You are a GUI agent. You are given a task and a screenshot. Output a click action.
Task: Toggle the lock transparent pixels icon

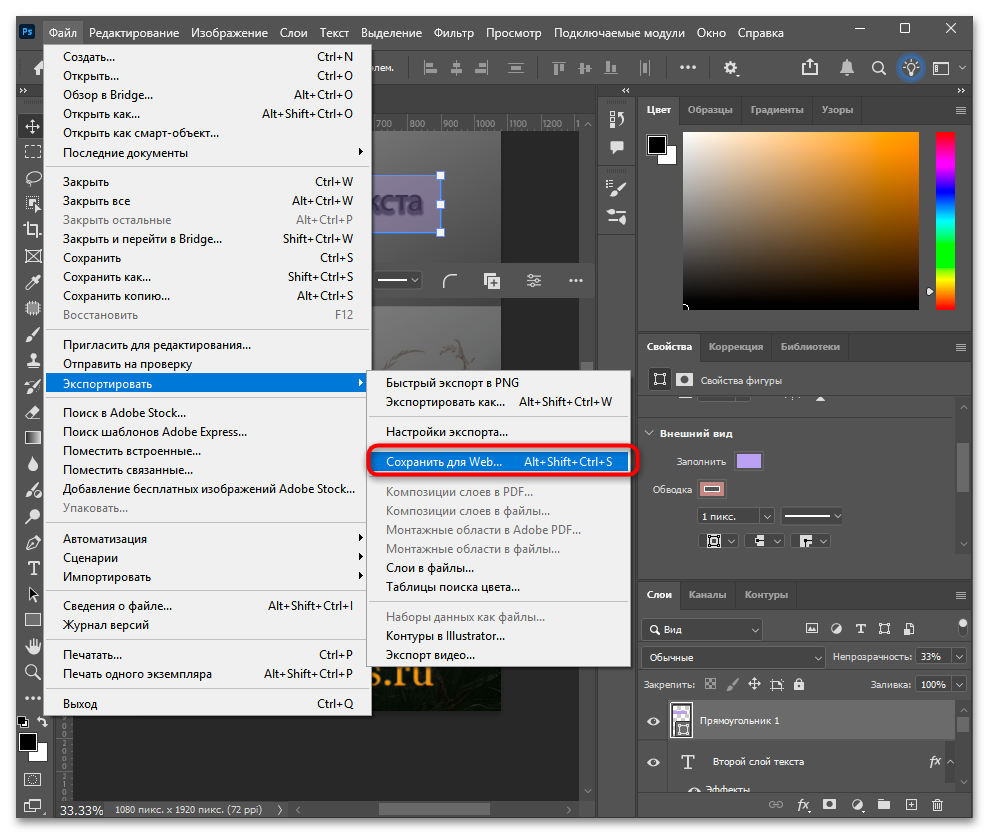coord(710,684)
